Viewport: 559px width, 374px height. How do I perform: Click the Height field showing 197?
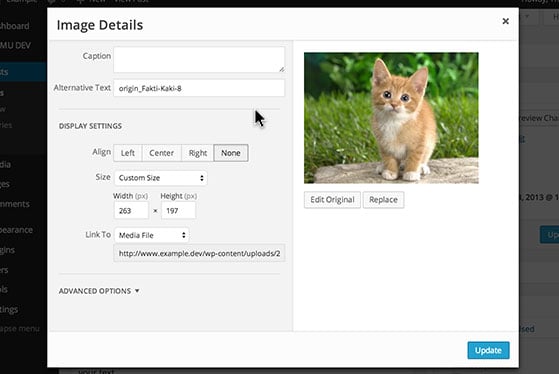178,210
